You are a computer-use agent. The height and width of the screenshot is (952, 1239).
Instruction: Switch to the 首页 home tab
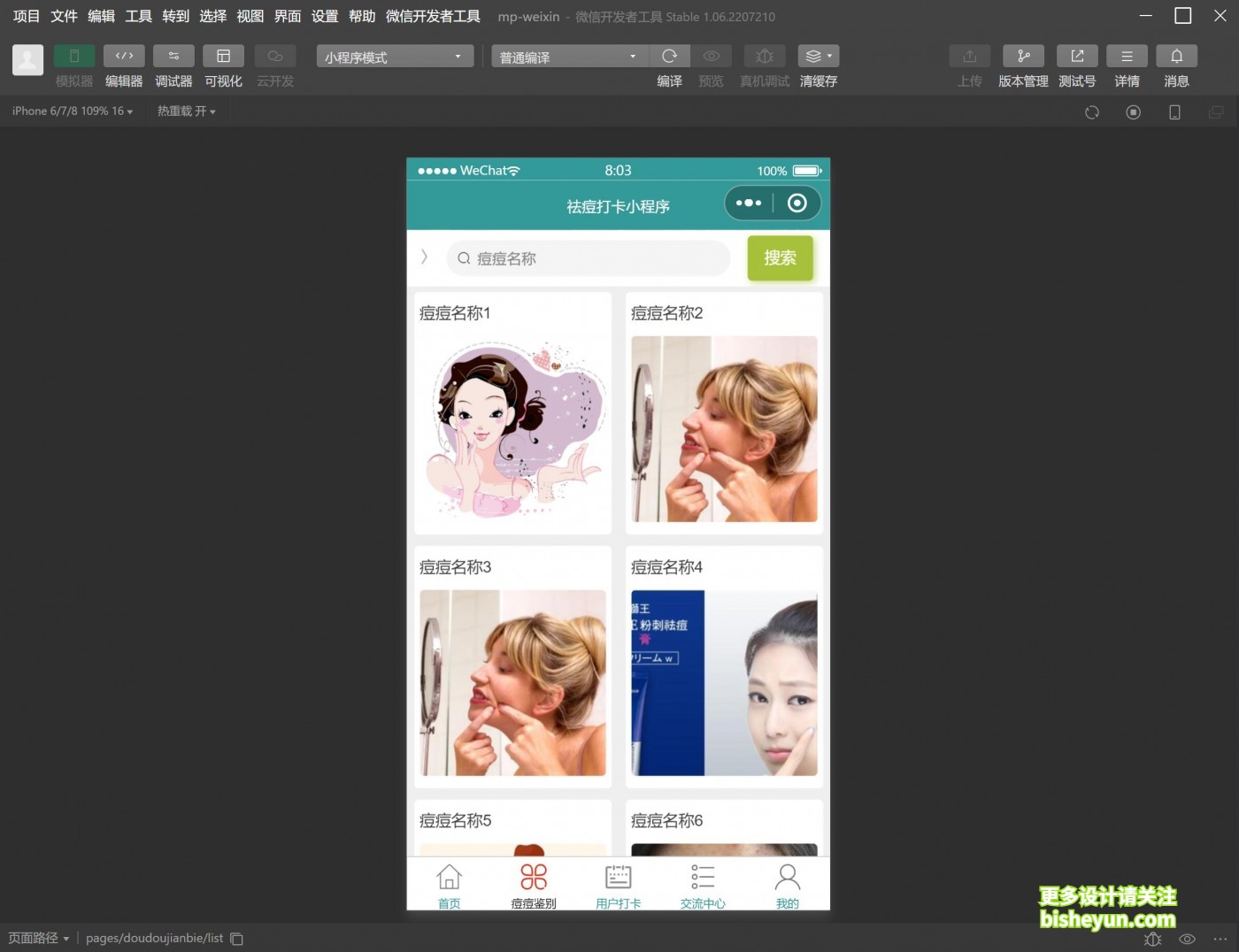coord(450,886)
